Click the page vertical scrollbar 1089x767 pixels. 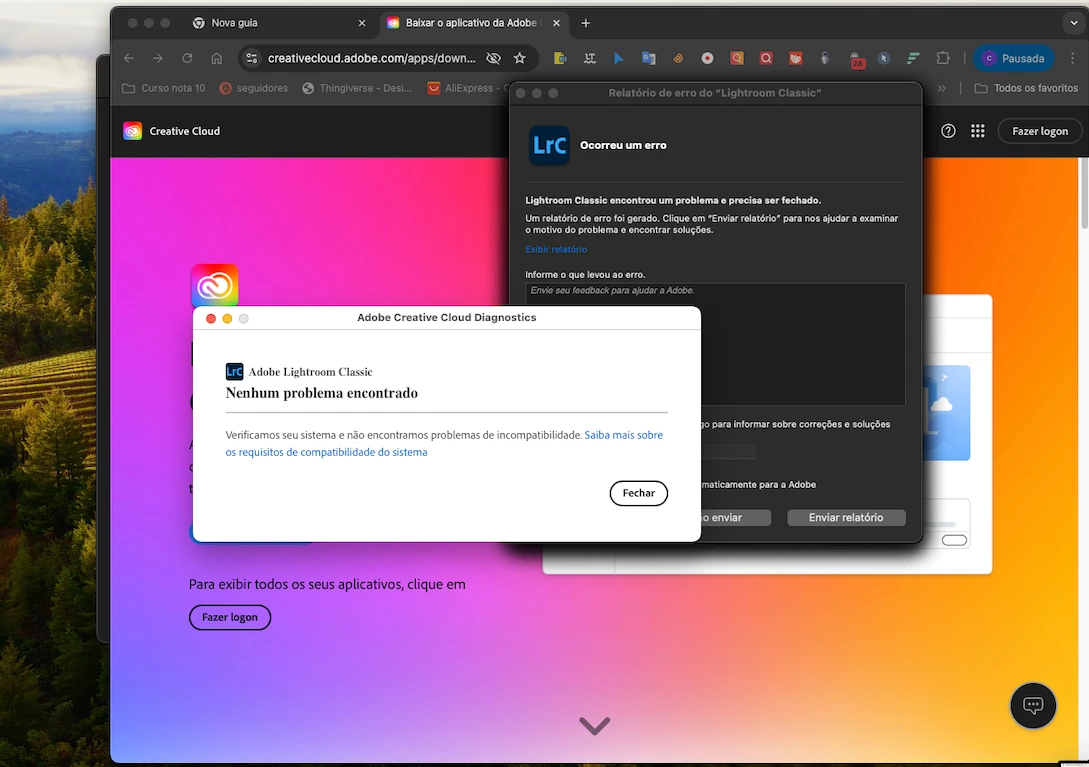[1084, 195]
